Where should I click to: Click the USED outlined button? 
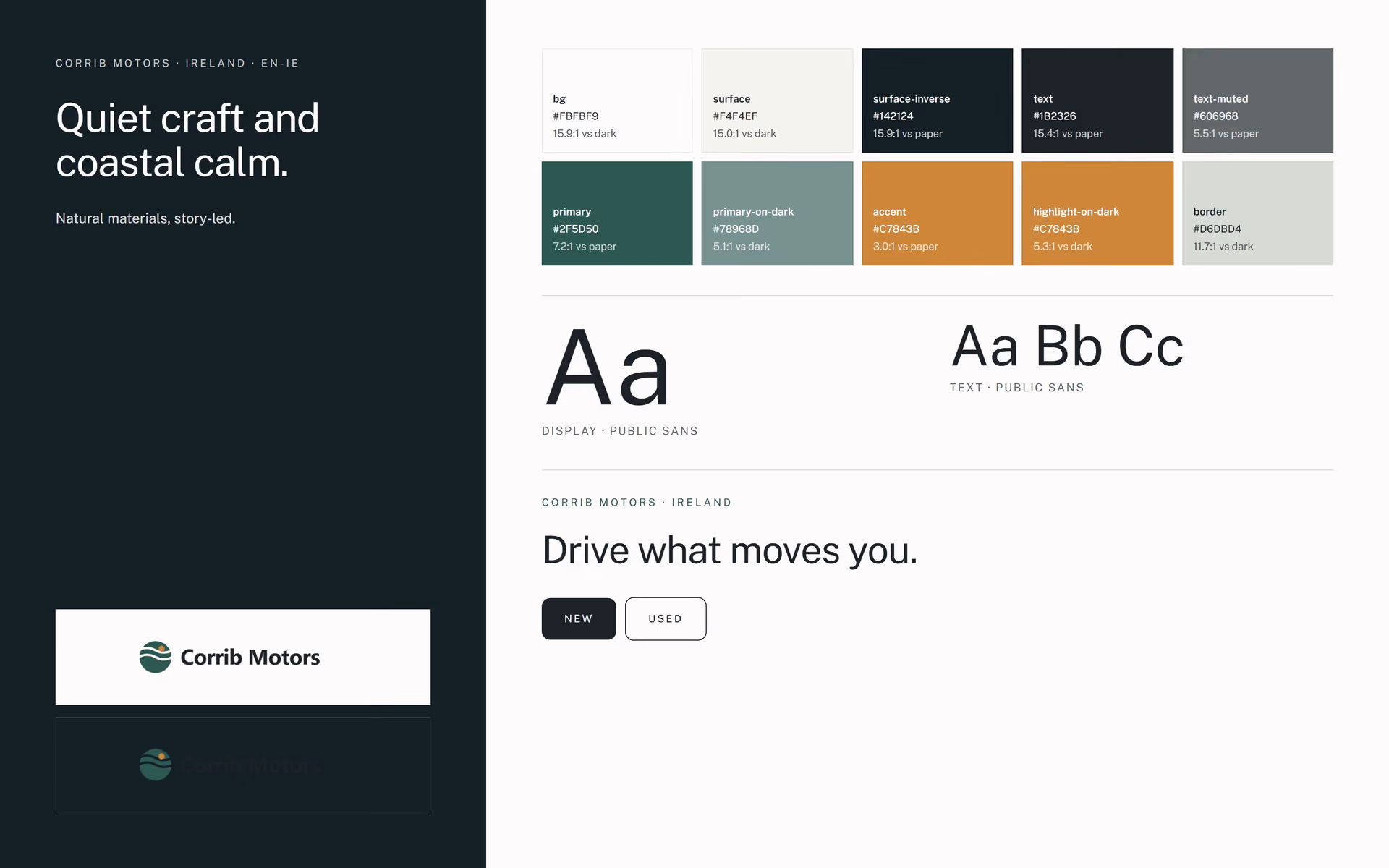click(666, 618)
